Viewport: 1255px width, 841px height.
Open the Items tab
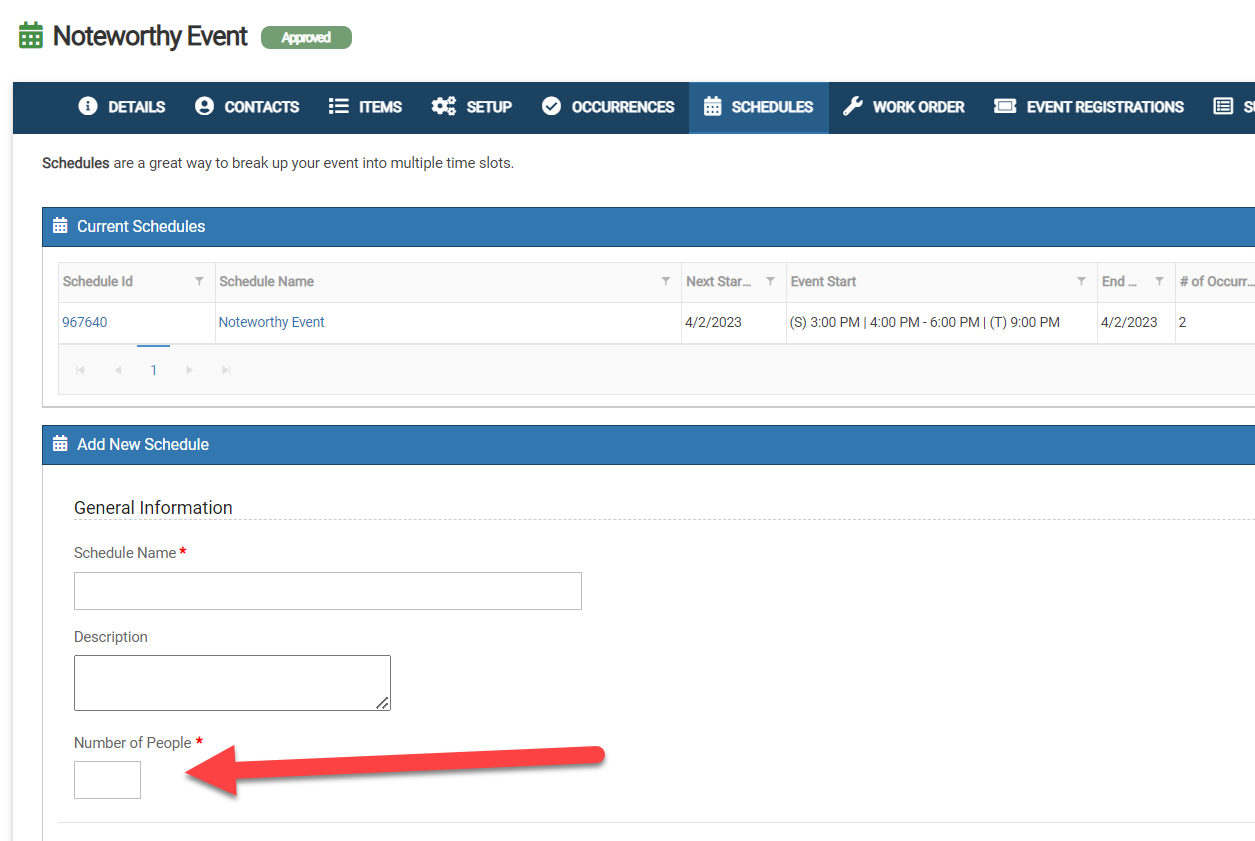(365, 107)
